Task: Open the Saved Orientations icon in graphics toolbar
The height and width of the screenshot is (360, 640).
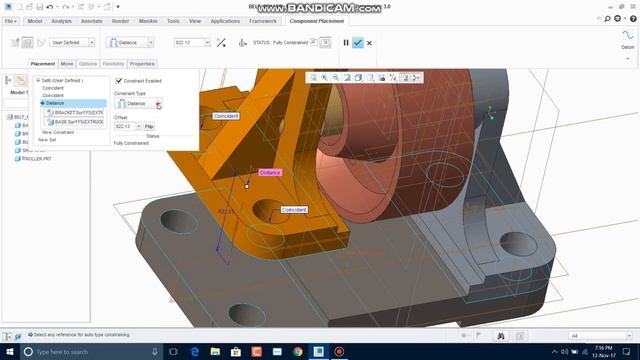Action: [x=370, y=78]
